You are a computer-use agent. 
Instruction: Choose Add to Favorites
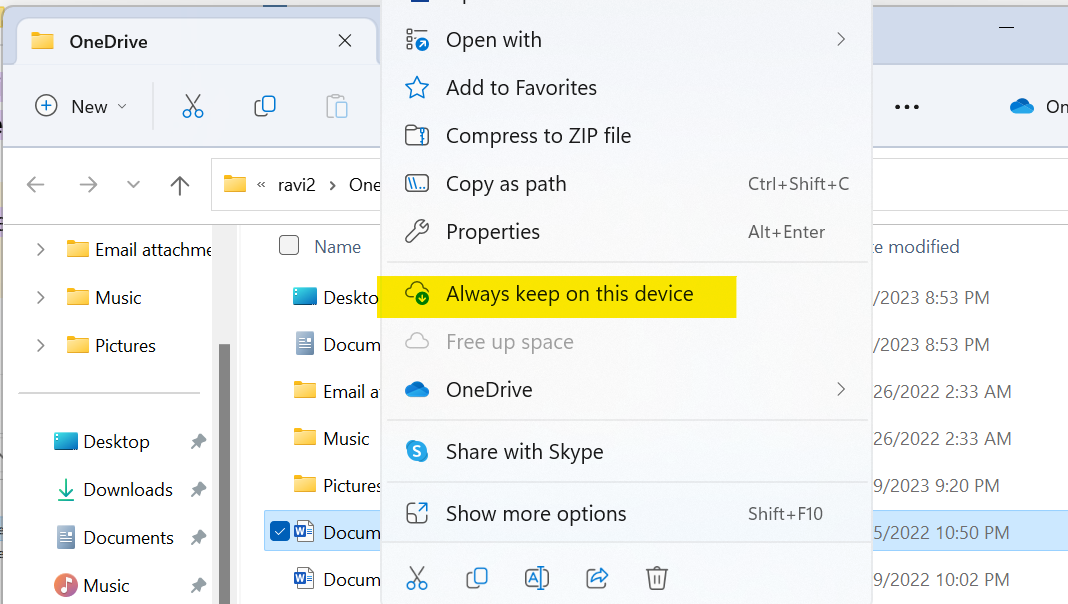627,88
